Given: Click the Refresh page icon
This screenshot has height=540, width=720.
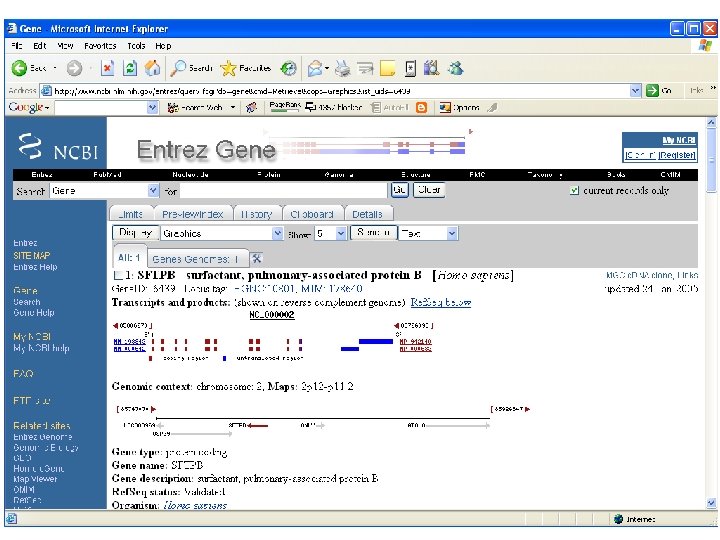Looking at the screenshot, I should [x=130, y=68].
